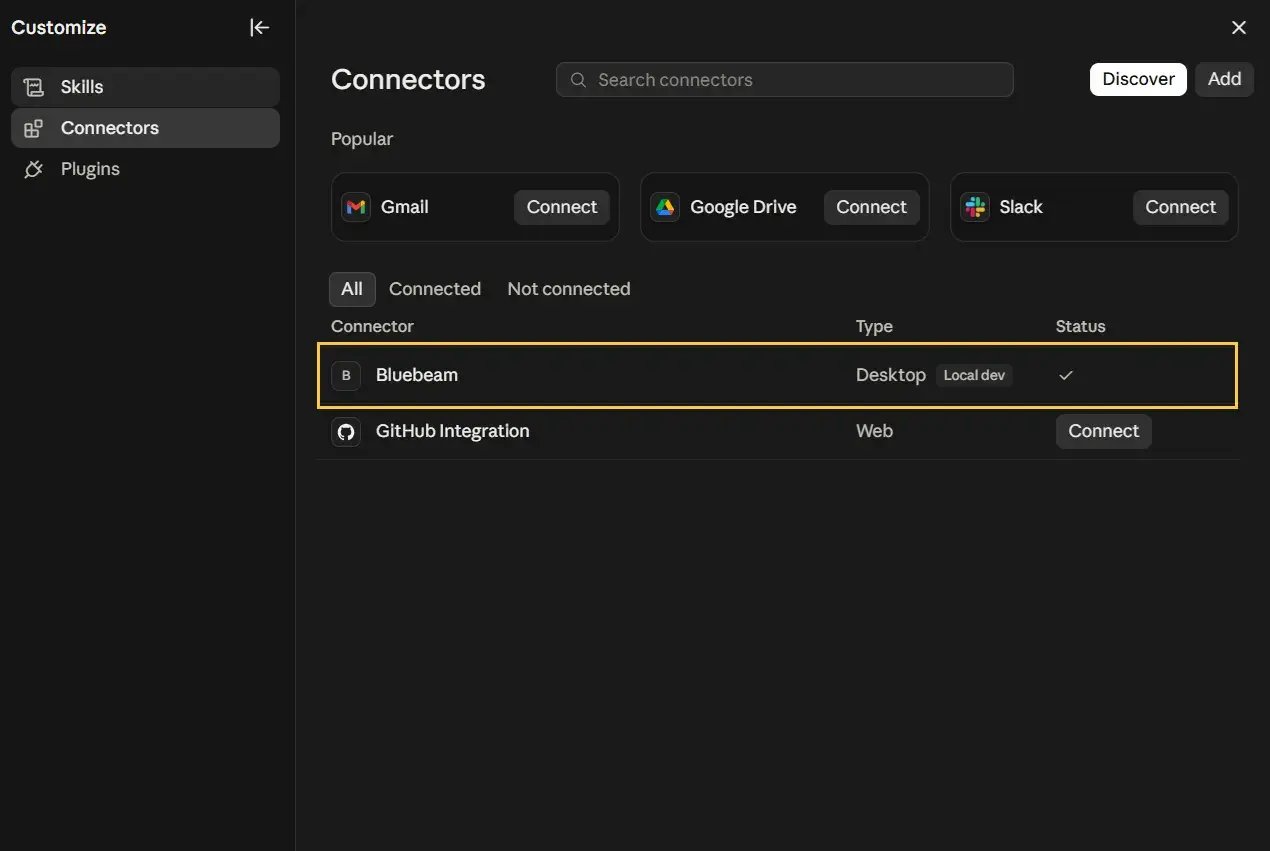Click the Discover button
The width and height of the screenshot is (1270, 851).
pos(1138,79)
